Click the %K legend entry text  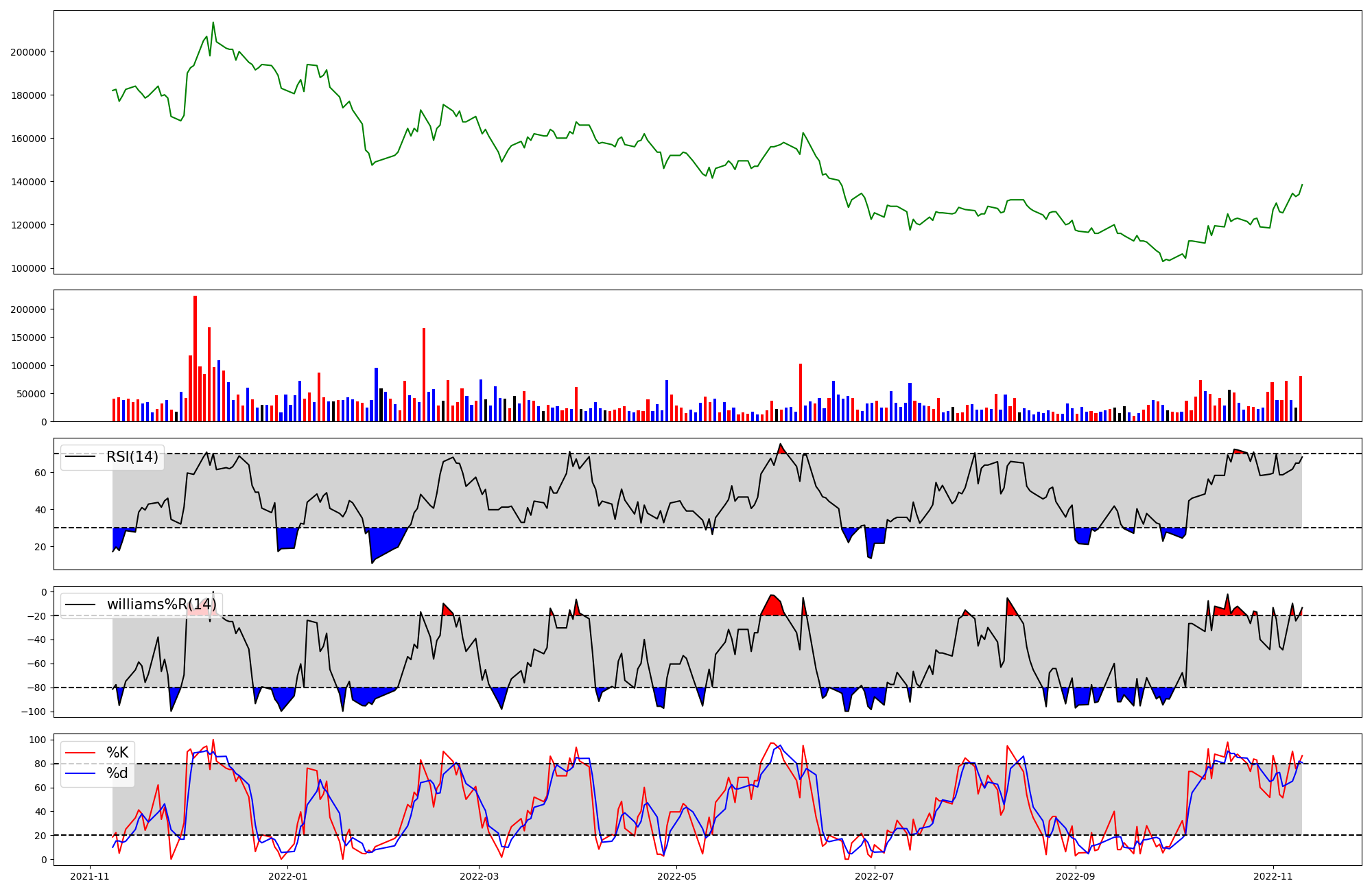117,753
